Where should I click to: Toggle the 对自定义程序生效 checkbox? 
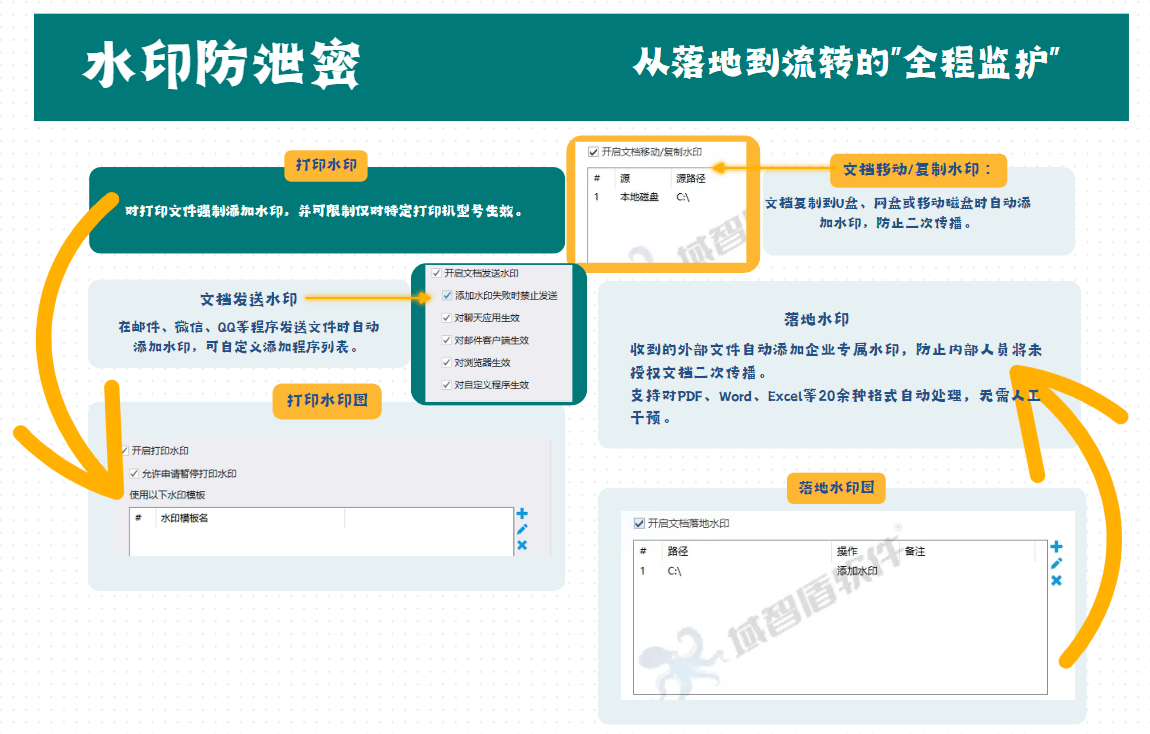click(447, 385)
